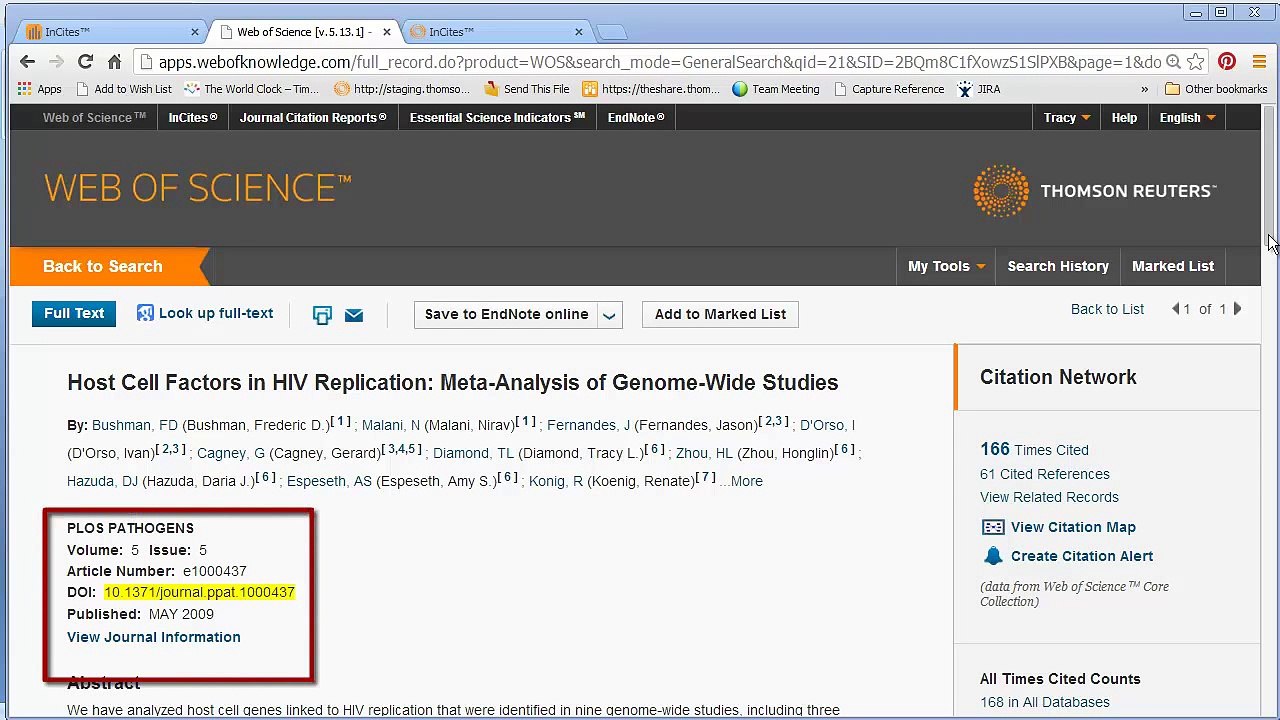Click author Bushman, FD link
The image size is (1280, 720).
tap(134, 425)
